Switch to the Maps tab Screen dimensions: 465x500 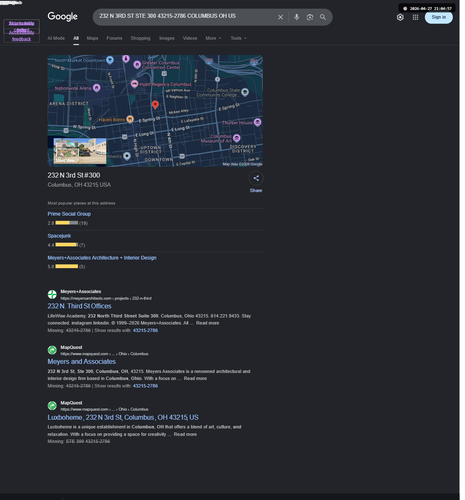93,38
